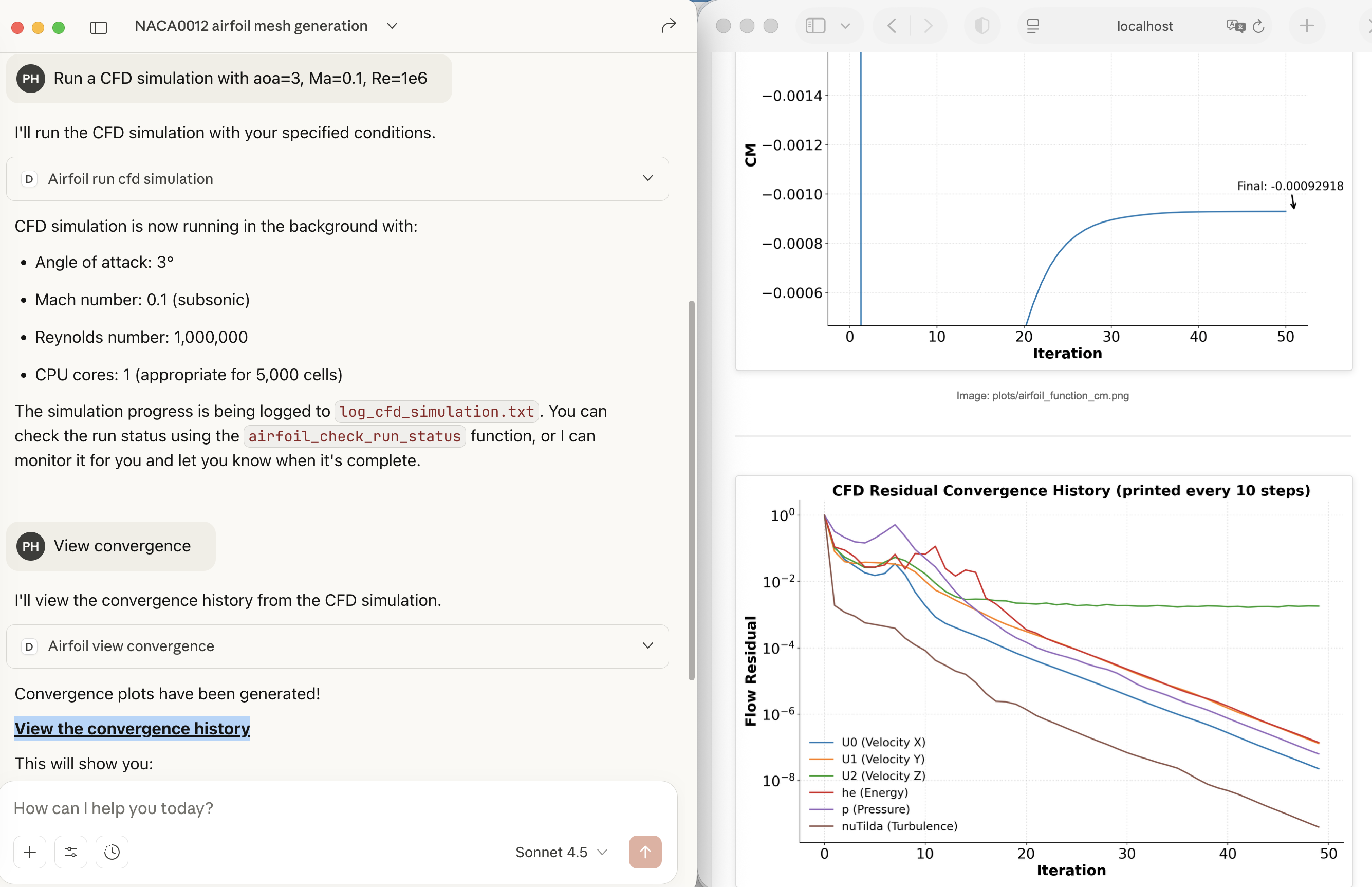The height and width of the screenshot is (887, 1372).
Task: Open View the convergence history link
Action: (x=132, y=728)
